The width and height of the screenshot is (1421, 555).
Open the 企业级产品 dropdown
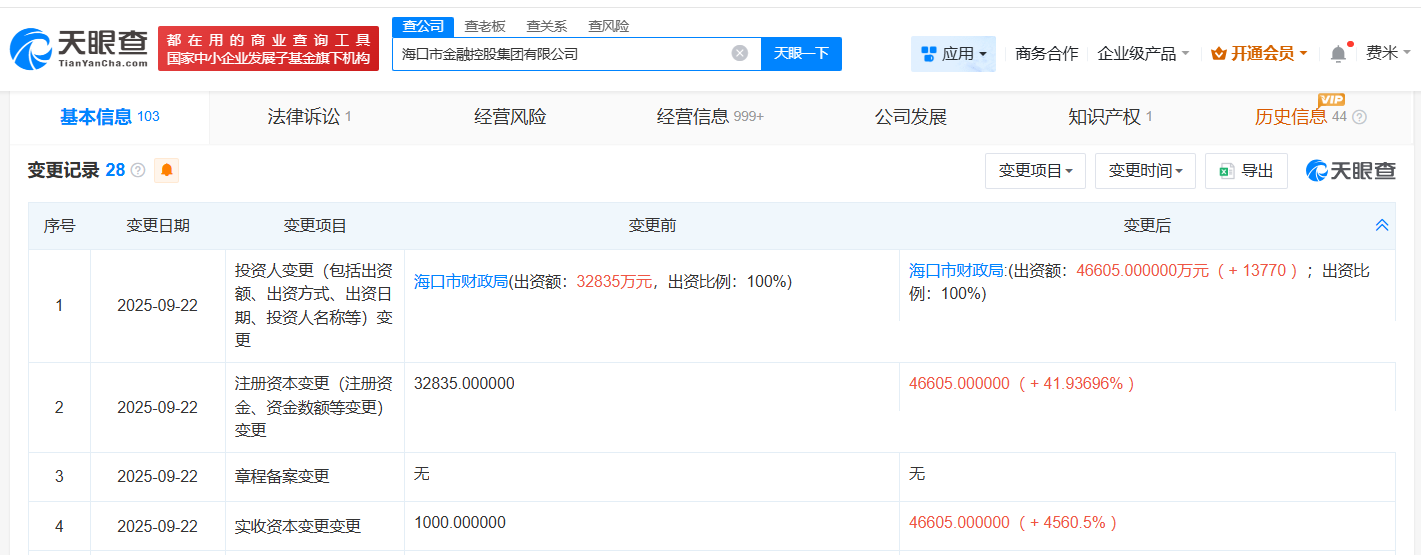click(1143, 54)
